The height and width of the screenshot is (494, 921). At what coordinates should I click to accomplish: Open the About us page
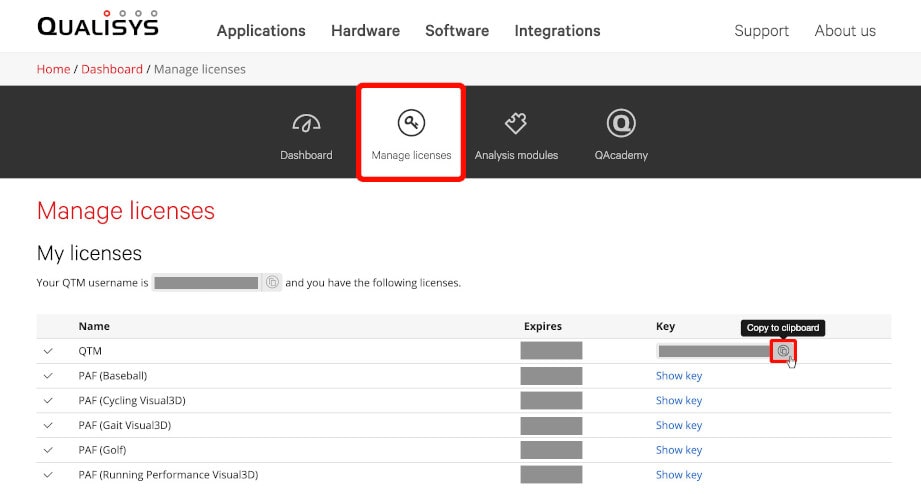click(x=845, y=31)
